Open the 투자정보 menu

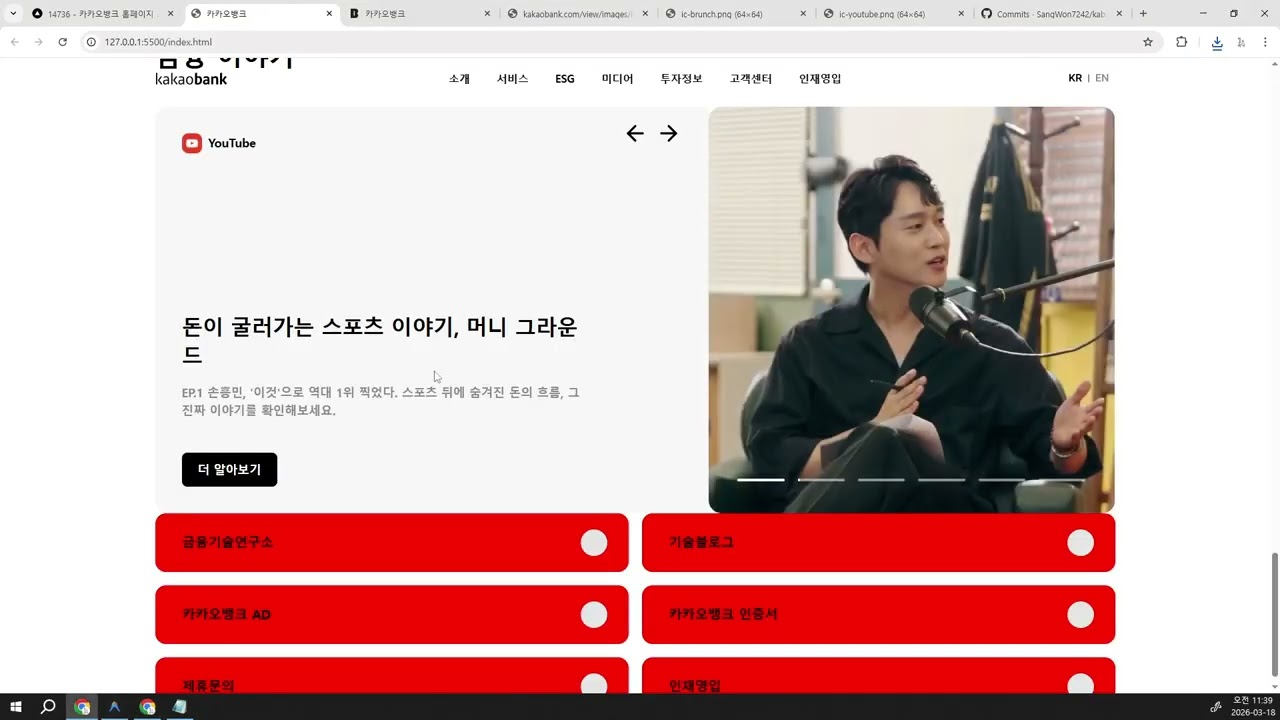pyautogui.click(x=681, y=79)
